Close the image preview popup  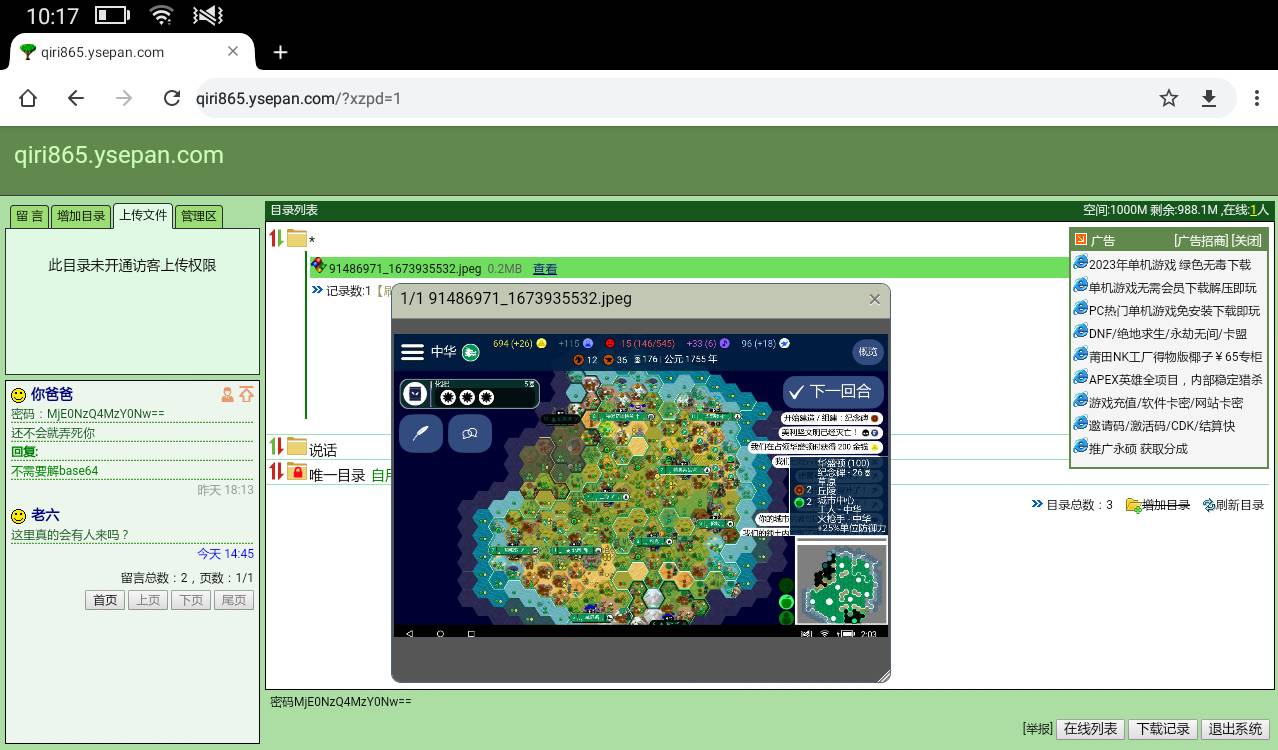click(874, 299)
